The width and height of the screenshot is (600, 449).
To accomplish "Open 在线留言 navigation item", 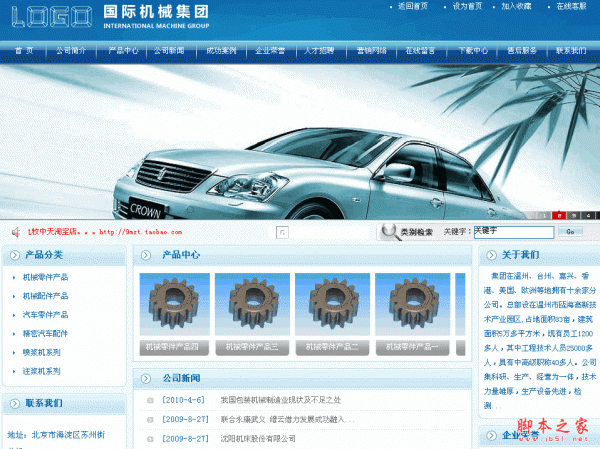I will coord(420,51).
